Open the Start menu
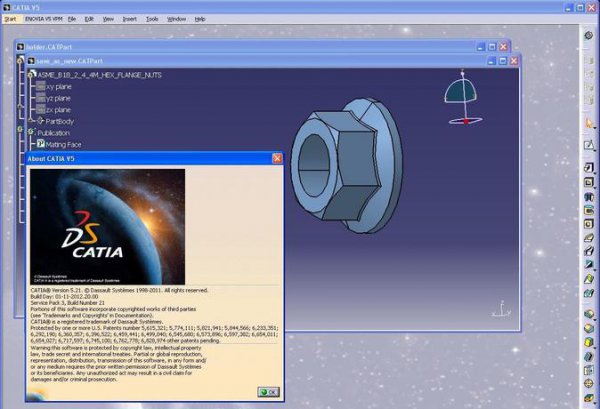 (x=10, y=19)
